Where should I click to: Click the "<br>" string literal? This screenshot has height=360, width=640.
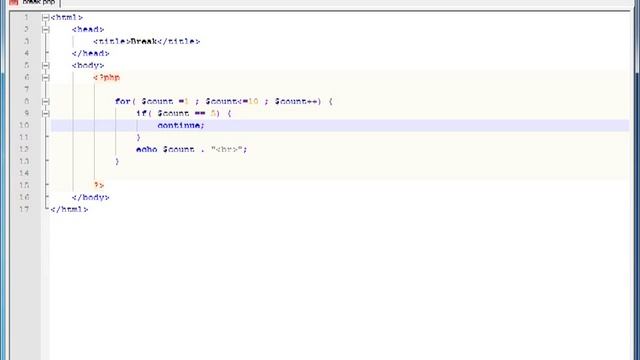coord(227,149)
